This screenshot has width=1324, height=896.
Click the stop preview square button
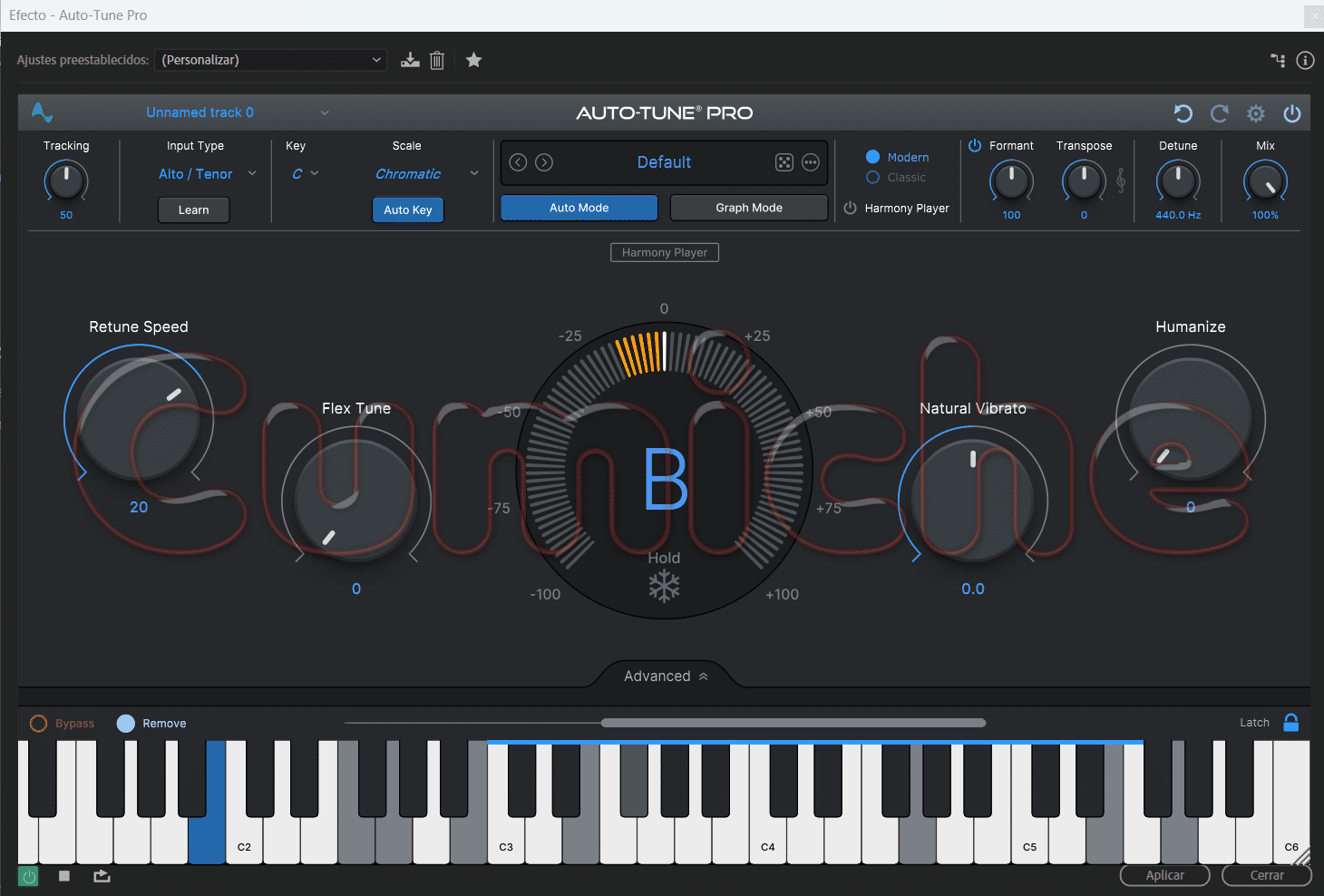click(64, 876)
